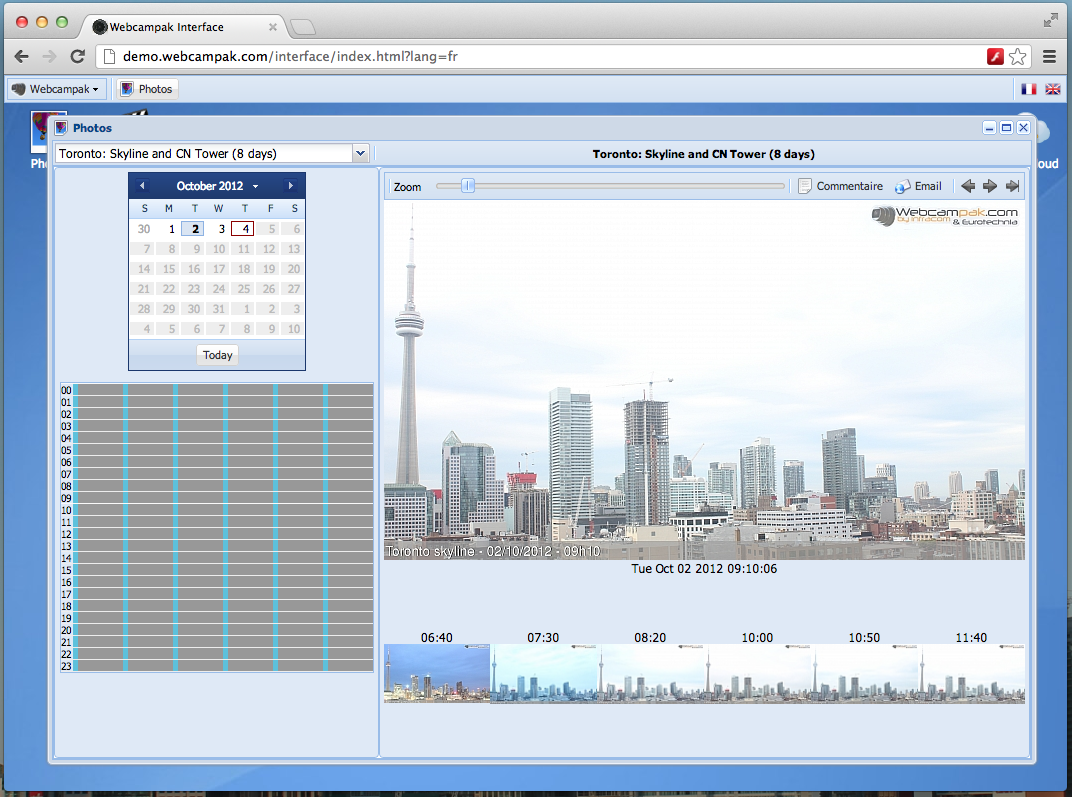Click the Today button
The height and width of the screenshot is (797, 1072).
click(217, 355)
